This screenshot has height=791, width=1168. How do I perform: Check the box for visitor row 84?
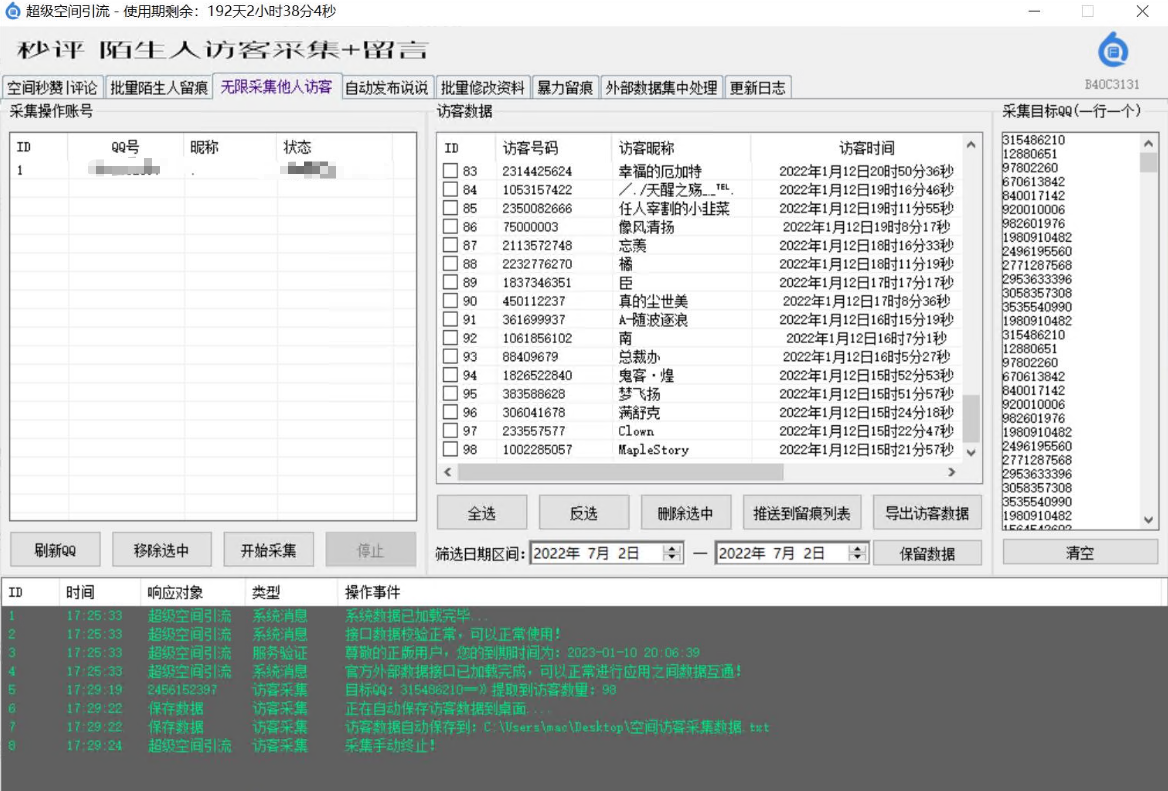pyautogui.click(x=450, y=189)
